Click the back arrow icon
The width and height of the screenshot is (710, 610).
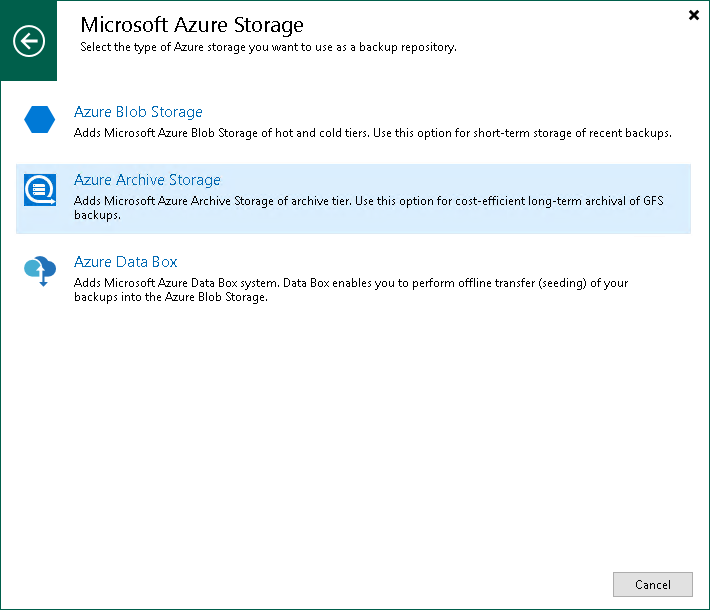pos(29,41)
